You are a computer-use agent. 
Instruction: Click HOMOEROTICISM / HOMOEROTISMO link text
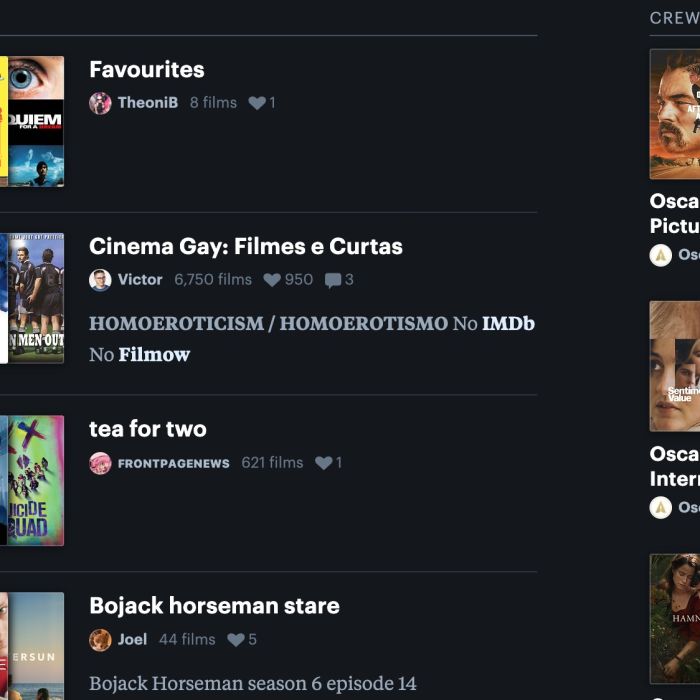[x=269, y=324]
